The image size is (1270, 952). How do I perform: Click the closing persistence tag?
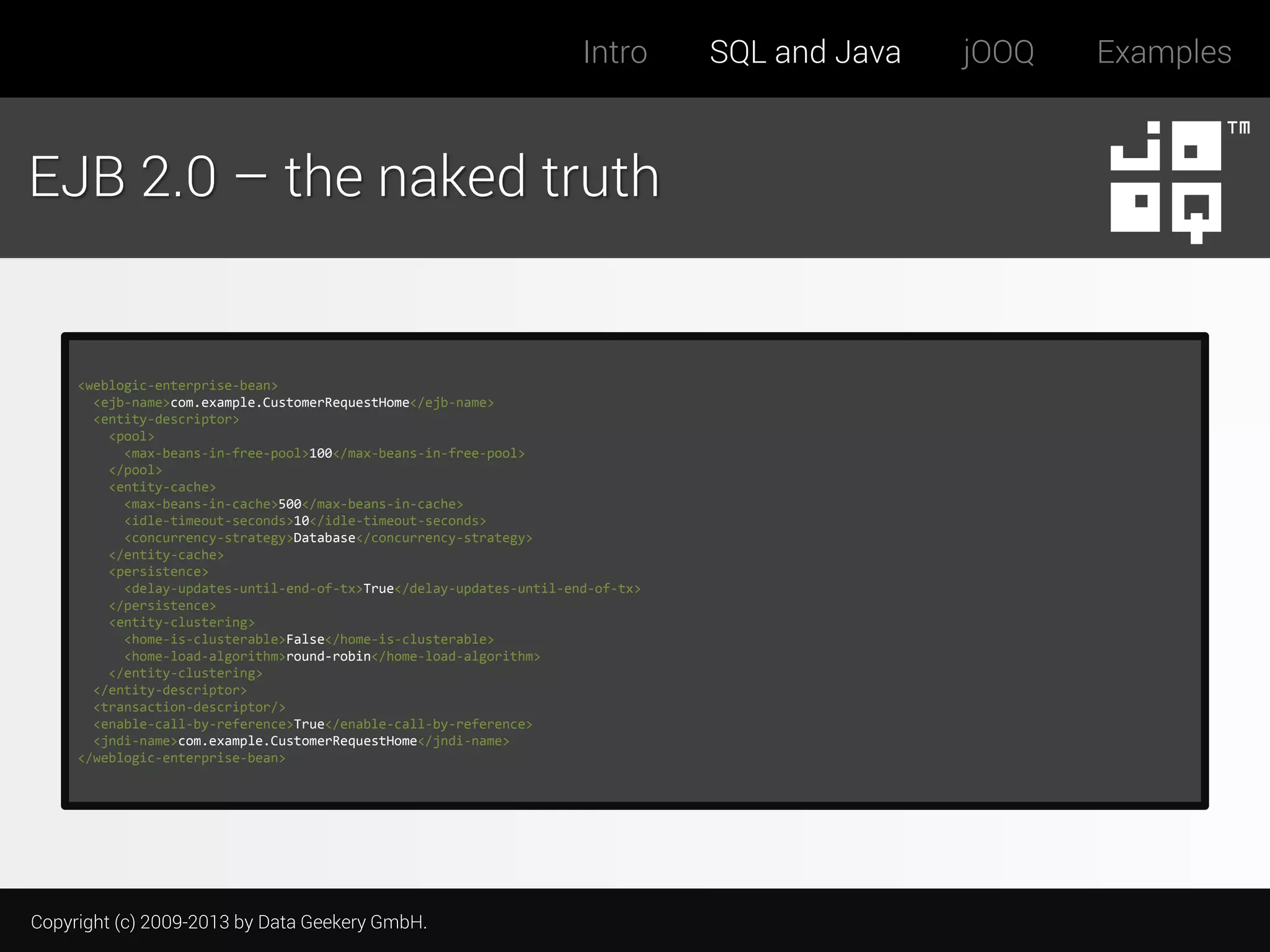[162, 606]
